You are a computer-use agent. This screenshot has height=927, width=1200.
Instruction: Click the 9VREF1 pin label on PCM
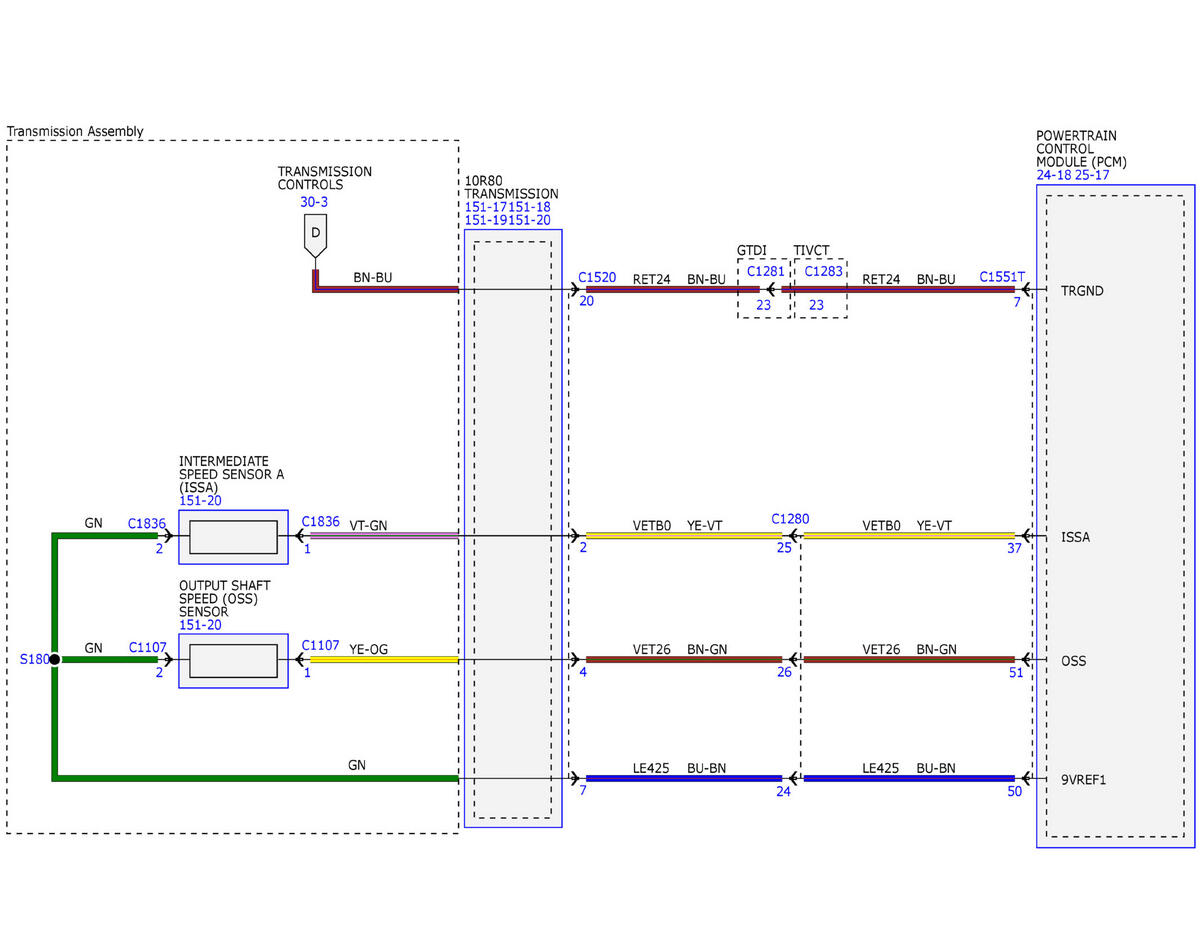click(1084, 779)
